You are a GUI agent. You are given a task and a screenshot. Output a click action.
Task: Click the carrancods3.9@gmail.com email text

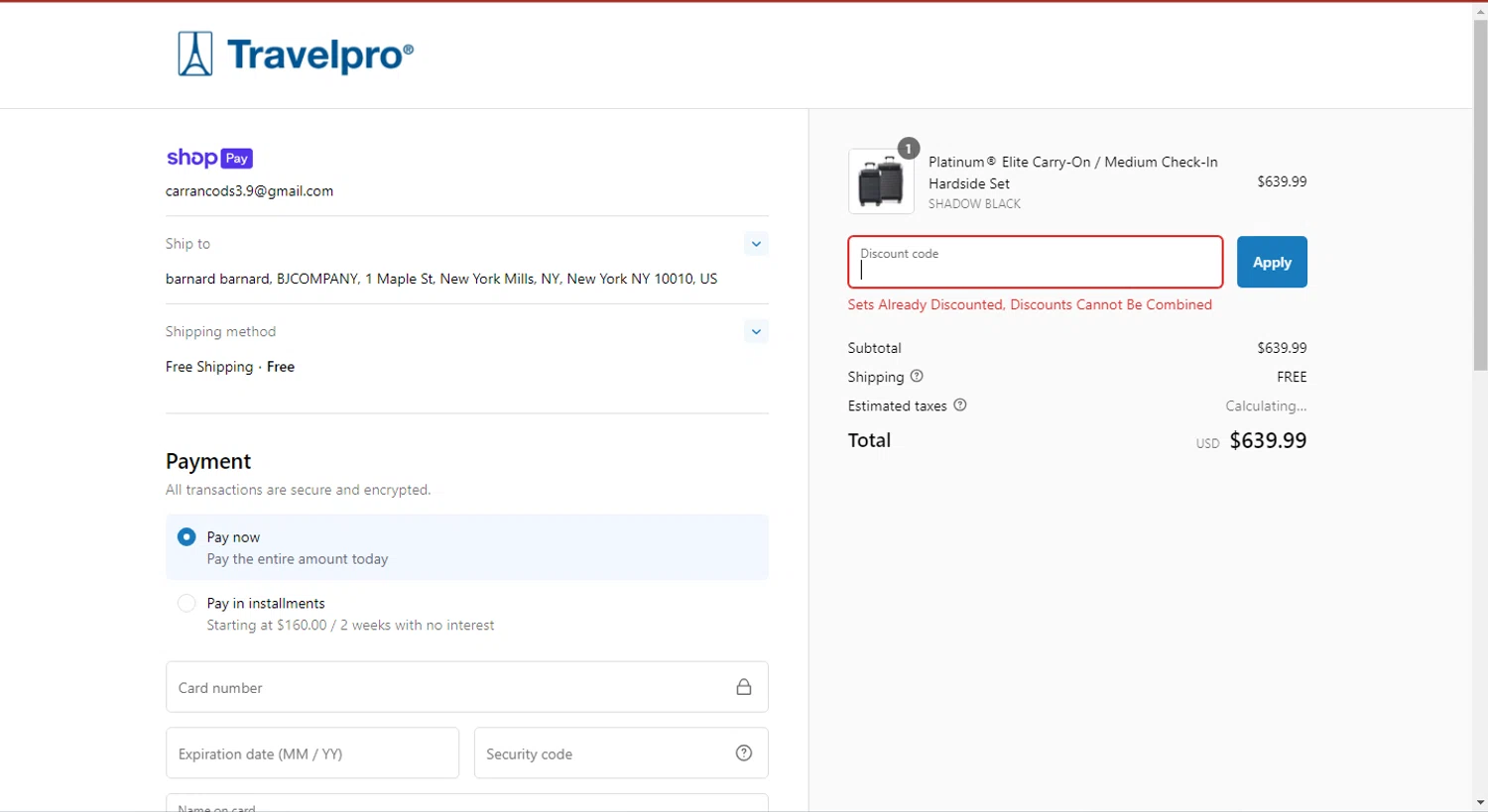(x=249, y=191)
